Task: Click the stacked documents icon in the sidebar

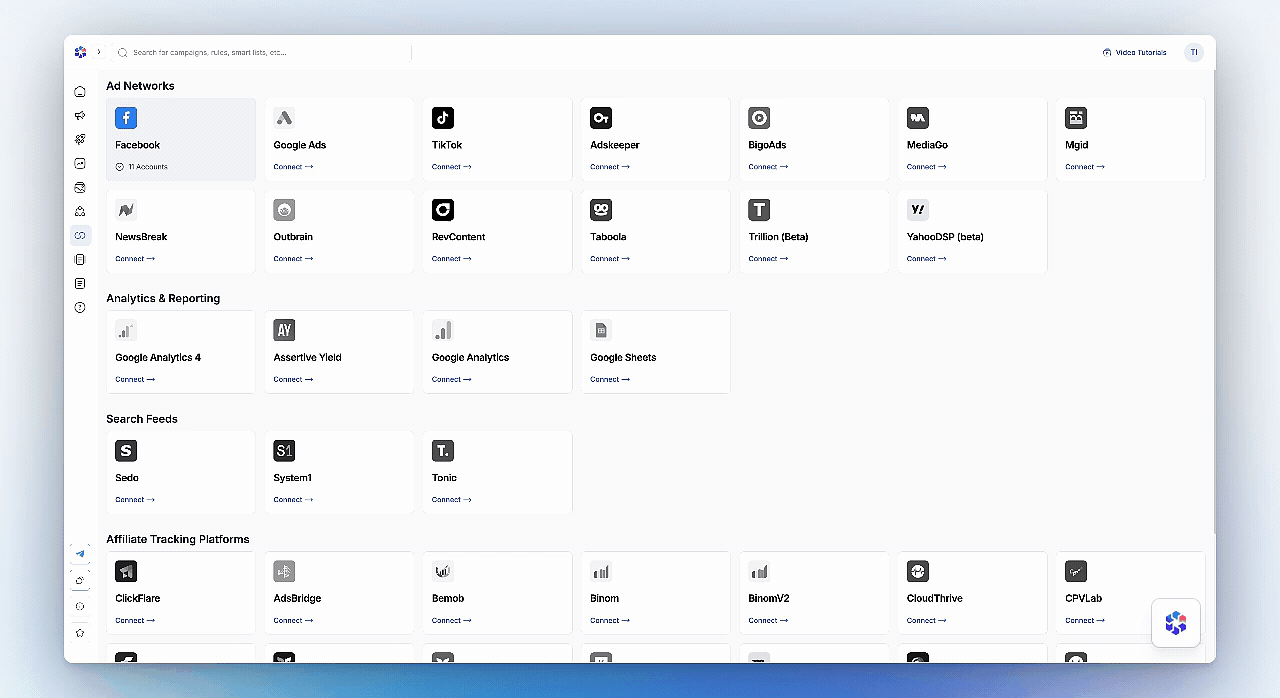Action: (x=80, y=260)
